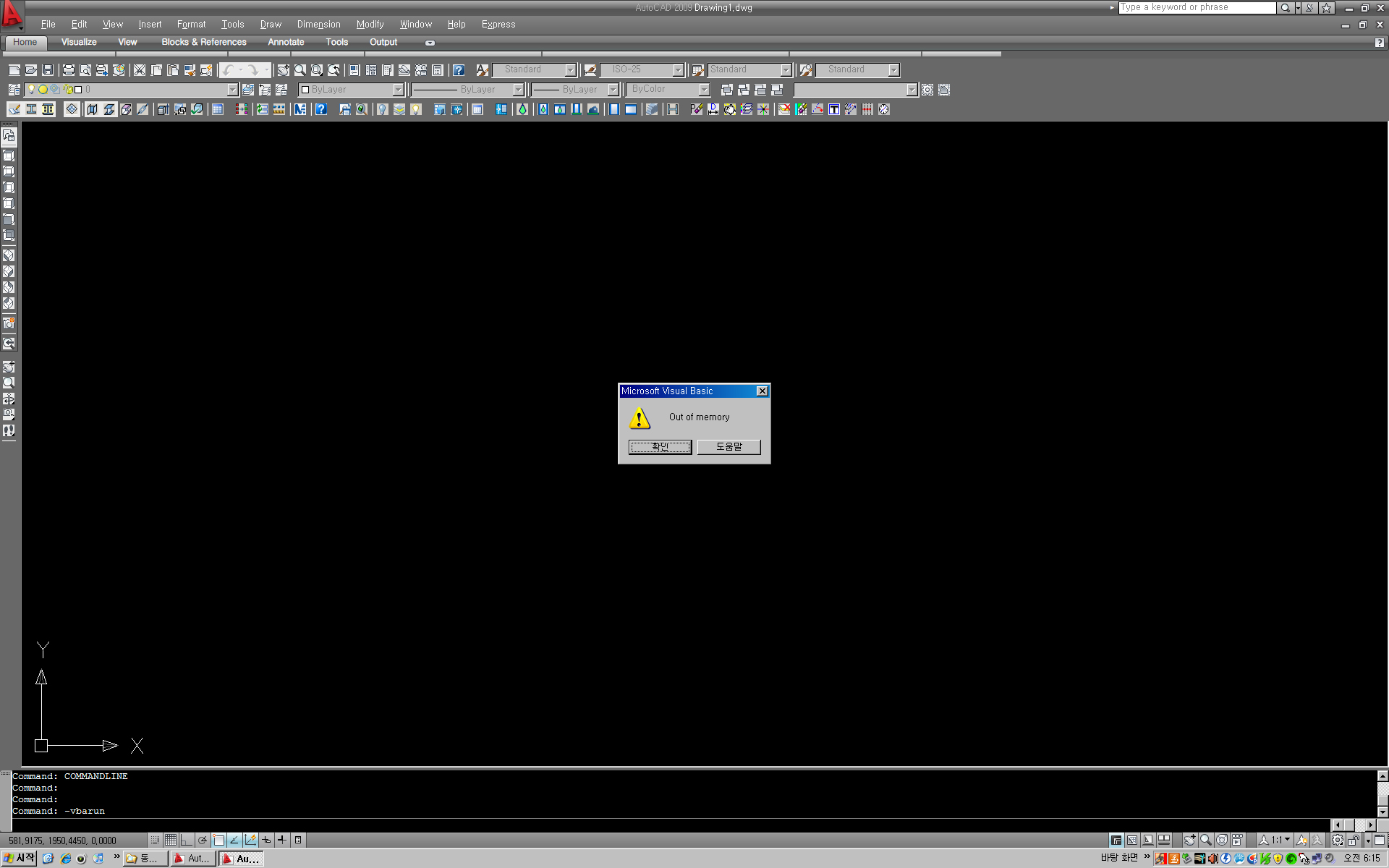Click the taskbar clock showing 6:15
This screenshot has width=1389, height=868.
click(x=1362, y=859)
